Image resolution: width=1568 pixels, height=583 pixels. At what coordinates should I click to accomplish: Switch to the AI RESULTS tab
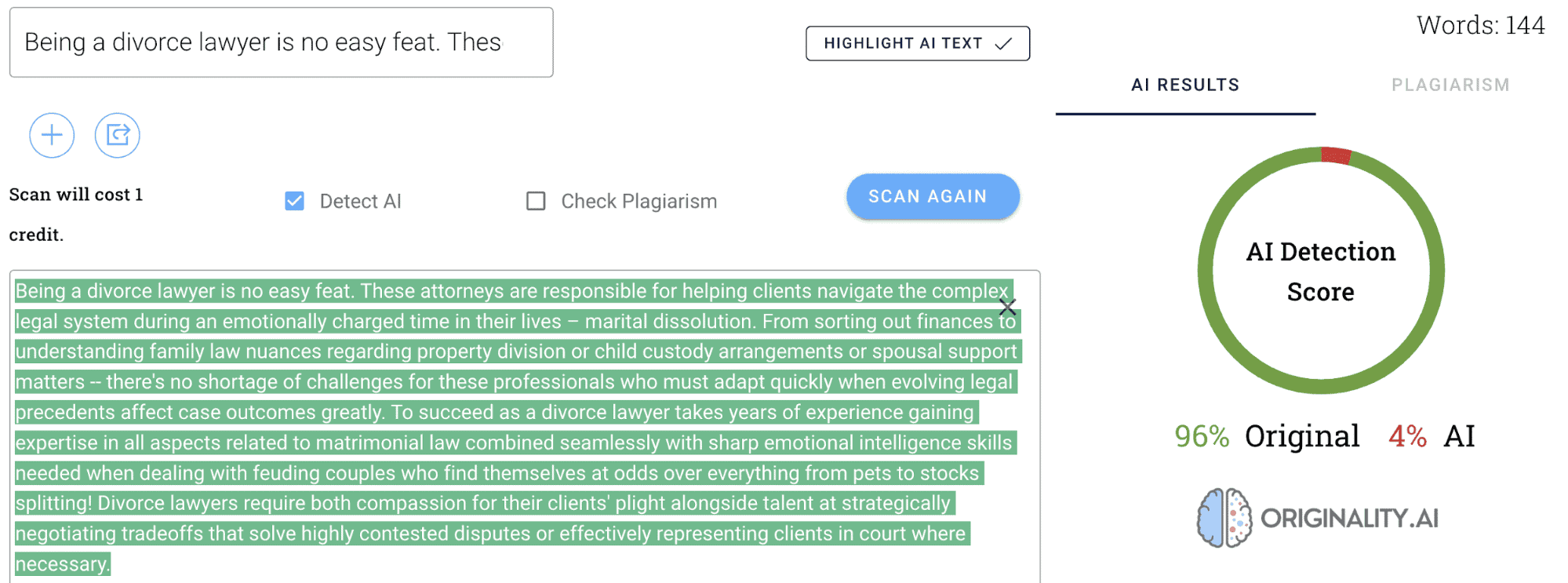pyautogui.click(x=1184, y=85)
